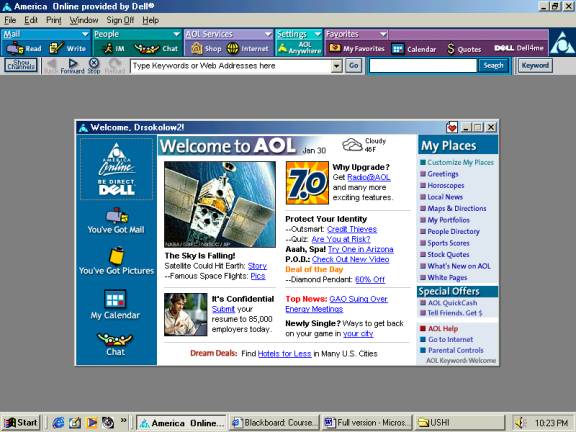Screen dimensions: 576x432
Task: Open Chat in Welcome sidebar
Action: [x=115, y=344]
